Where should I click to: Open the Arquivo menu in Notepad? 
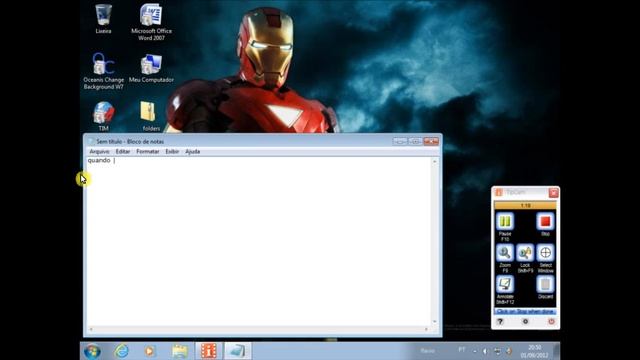pos(99,151)
